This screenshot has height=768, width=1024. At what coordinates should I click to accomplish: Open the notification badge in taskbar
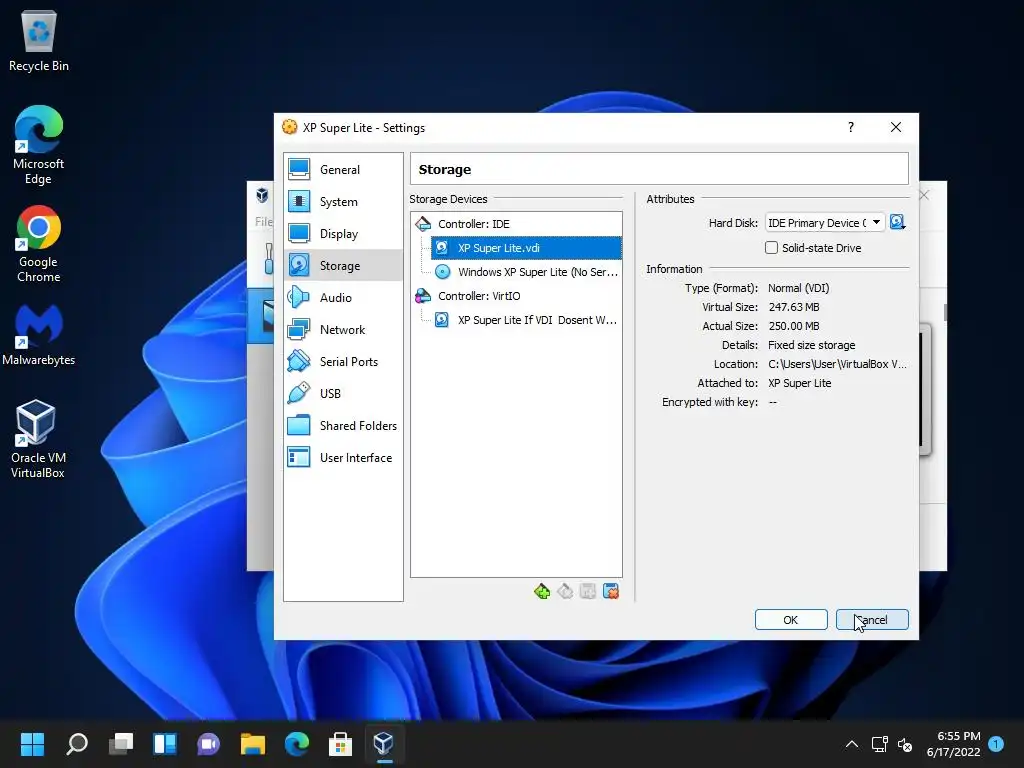(996, 743)
